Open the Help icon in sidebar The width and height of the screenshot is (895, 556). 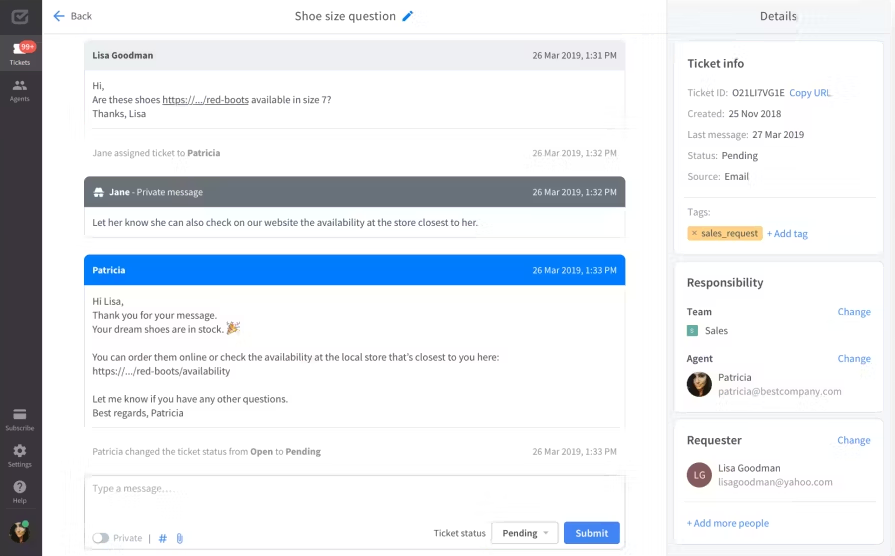[x=20, y=491]
